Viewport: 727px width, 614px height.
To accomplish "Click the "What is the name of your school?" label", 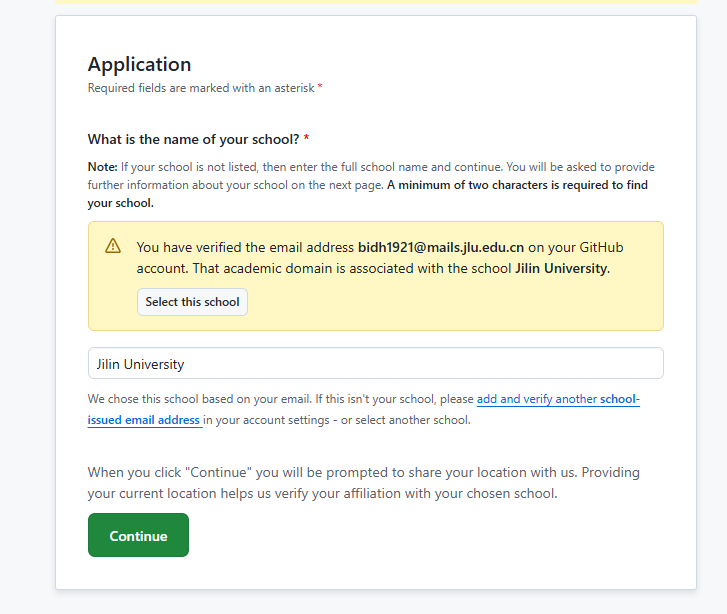I will click(194, 139).
